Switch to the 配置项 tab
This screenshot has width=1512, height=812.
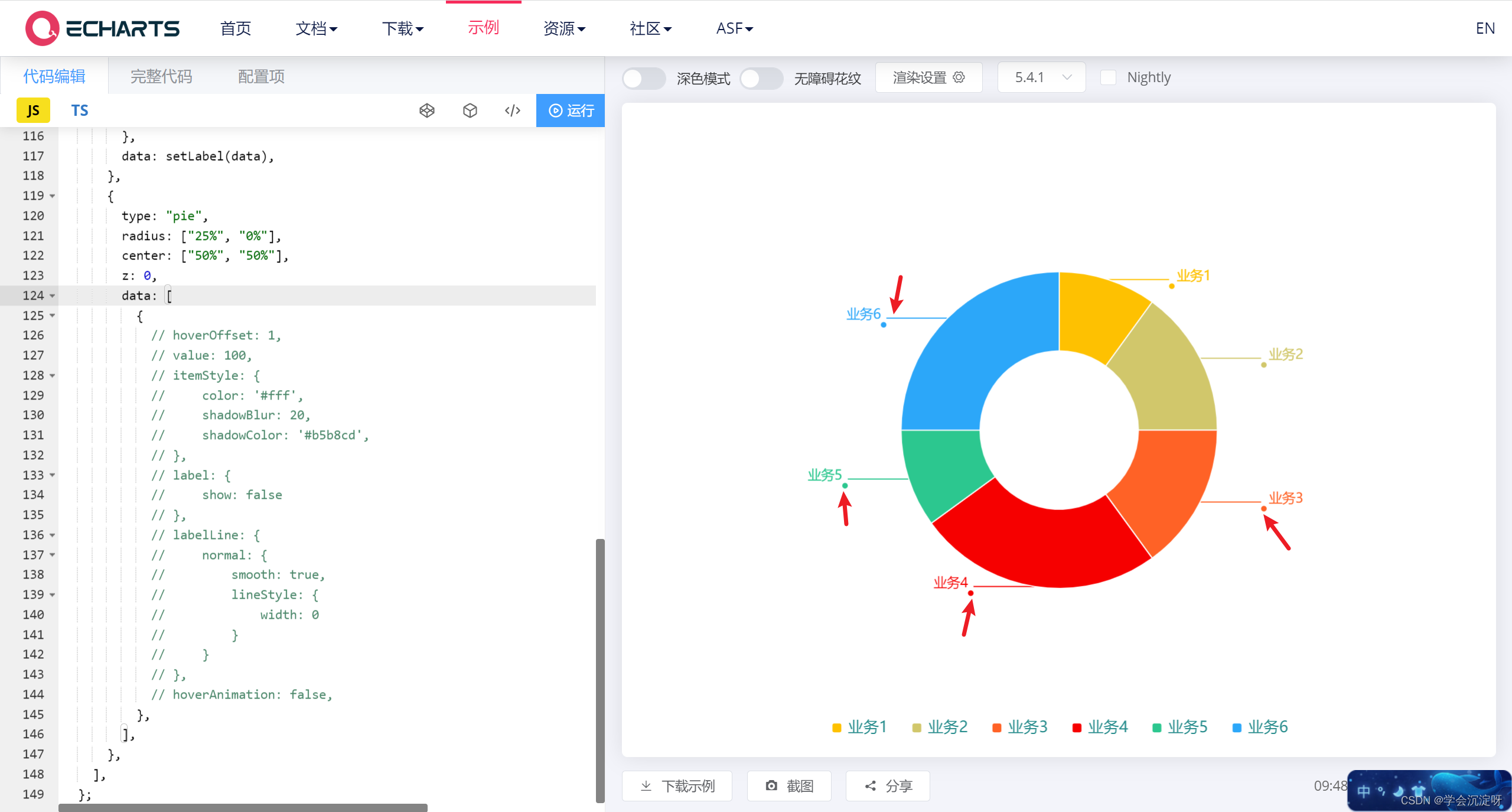tap(261, 76)
